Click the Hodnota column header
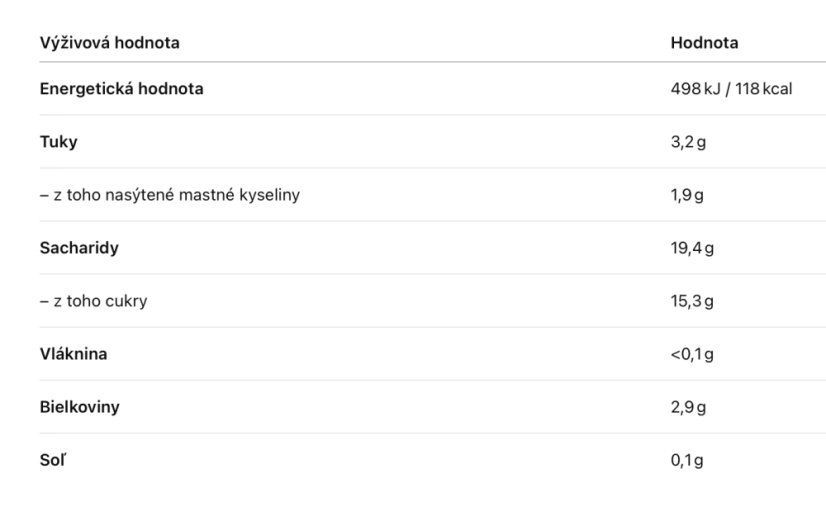The width and height of the screenshot is (826, 521). (x=704, y=43)
